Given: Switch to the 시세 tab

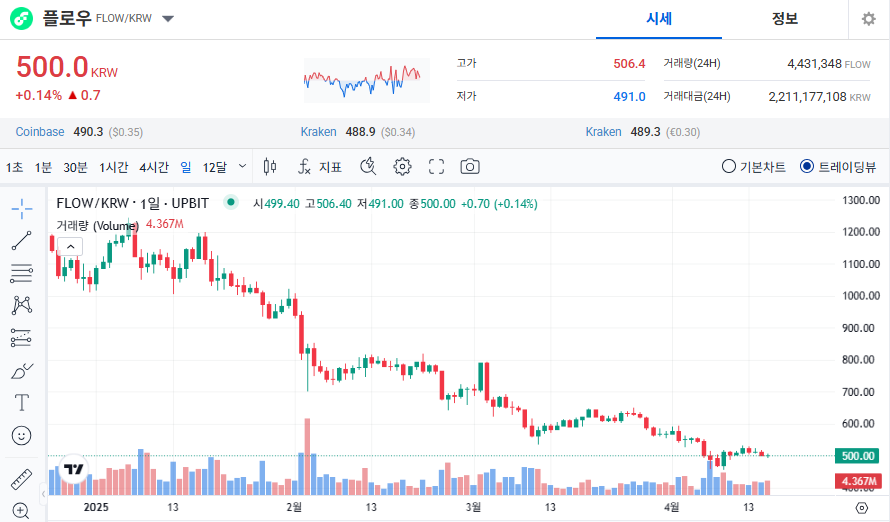Looking at the screenshot, I should pos(659,19).
